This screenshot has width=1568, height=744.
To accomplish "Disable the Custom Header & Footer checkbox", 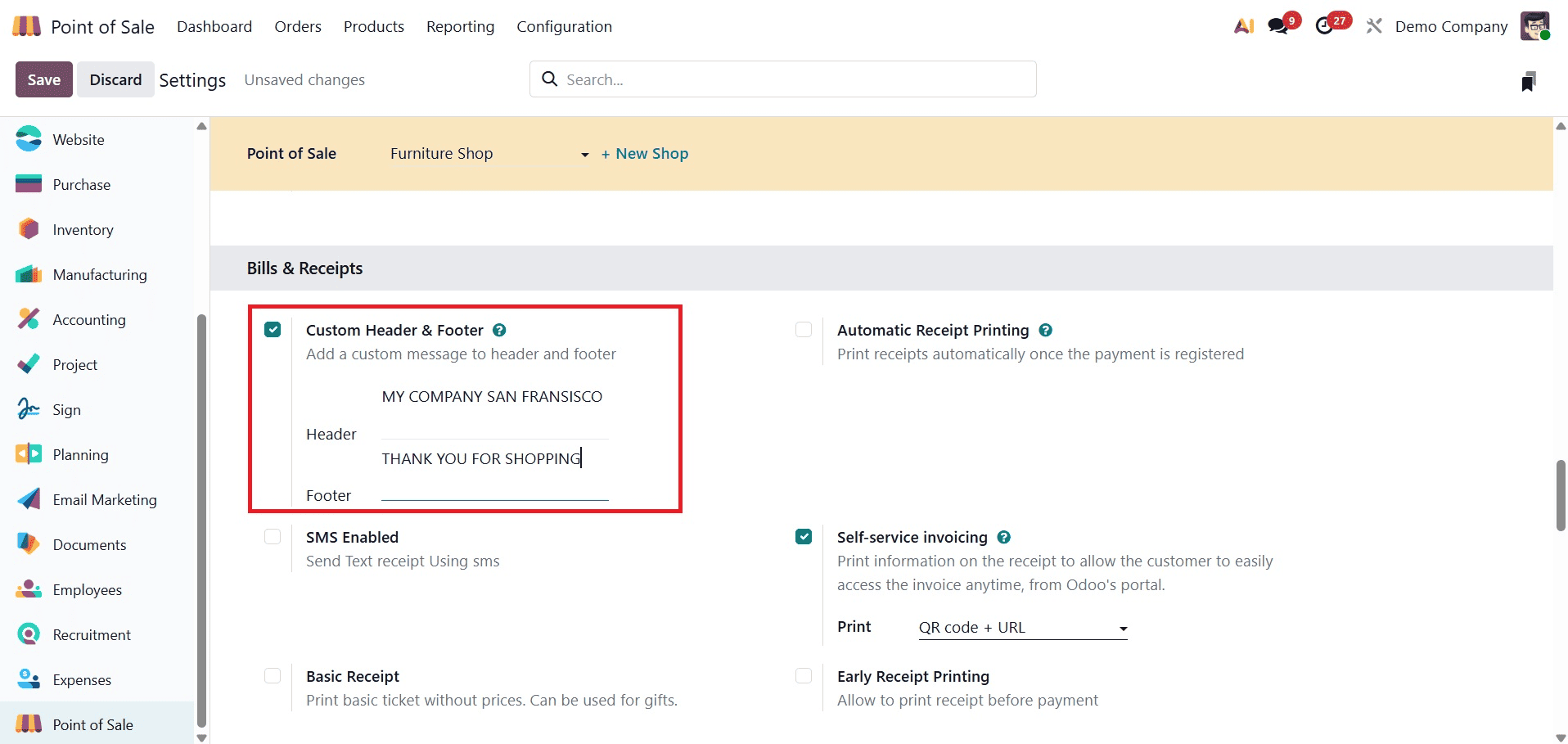I will 273,329.
